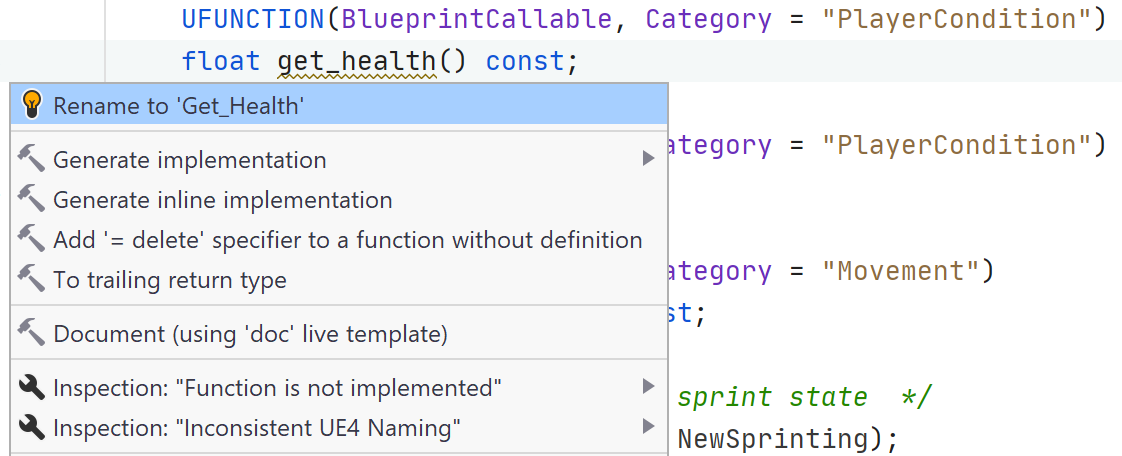Click hammer icon beside Add '= delete' specifier
This screenshot has width=1122, height=456.
(x=31, y=239)
